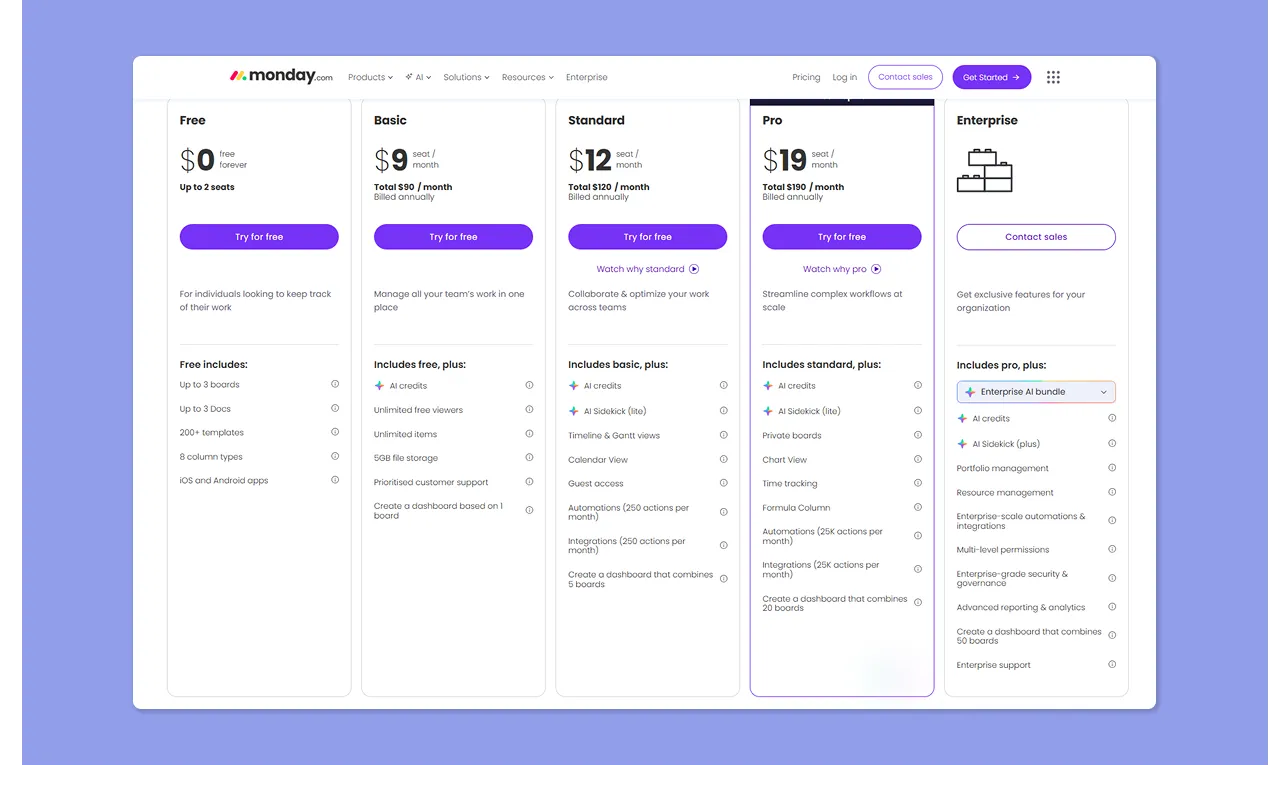The height and width of the screenshot is (788, 1288).
Task: Click info icon for Portfolio management
Action: tap(1112, 468)
